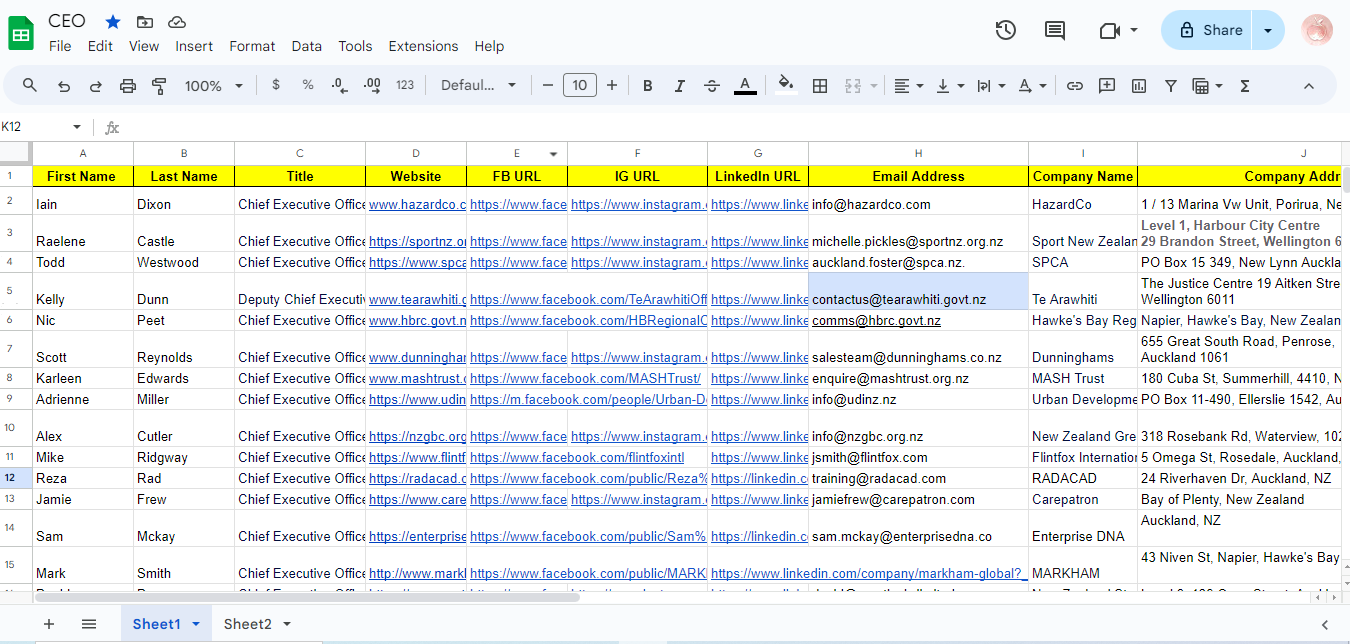The image size is (1350, 644).
Task: Click the Name box showing K12
Action: coord(42,127)
